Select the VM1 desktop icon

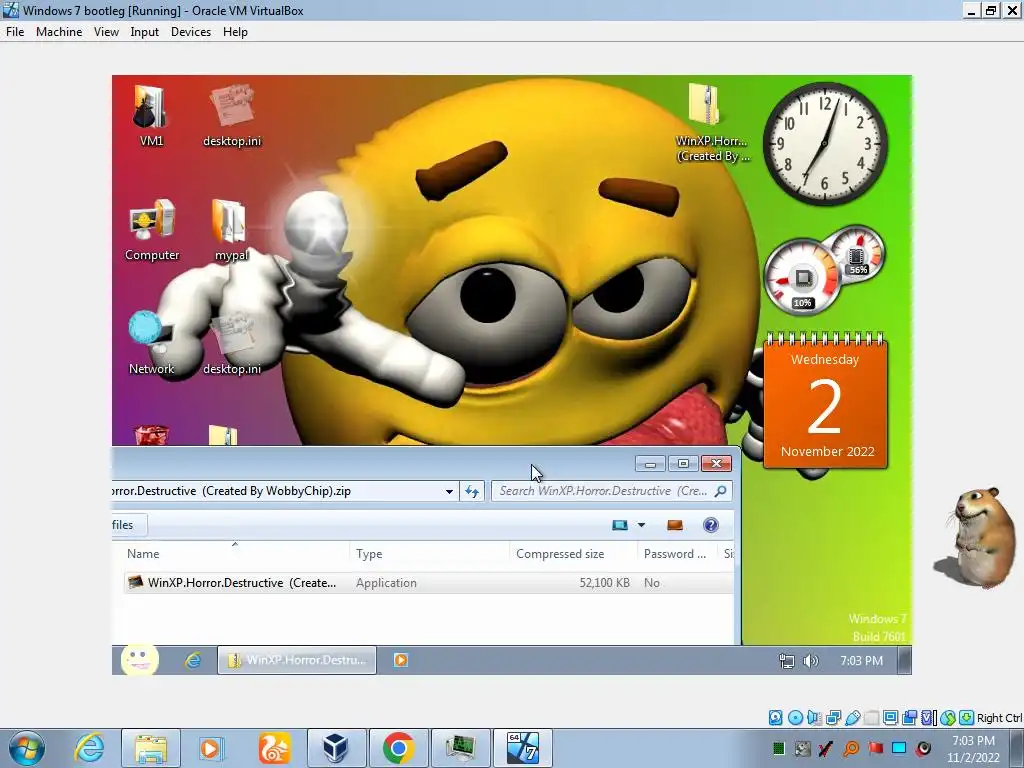click(151, 116)
